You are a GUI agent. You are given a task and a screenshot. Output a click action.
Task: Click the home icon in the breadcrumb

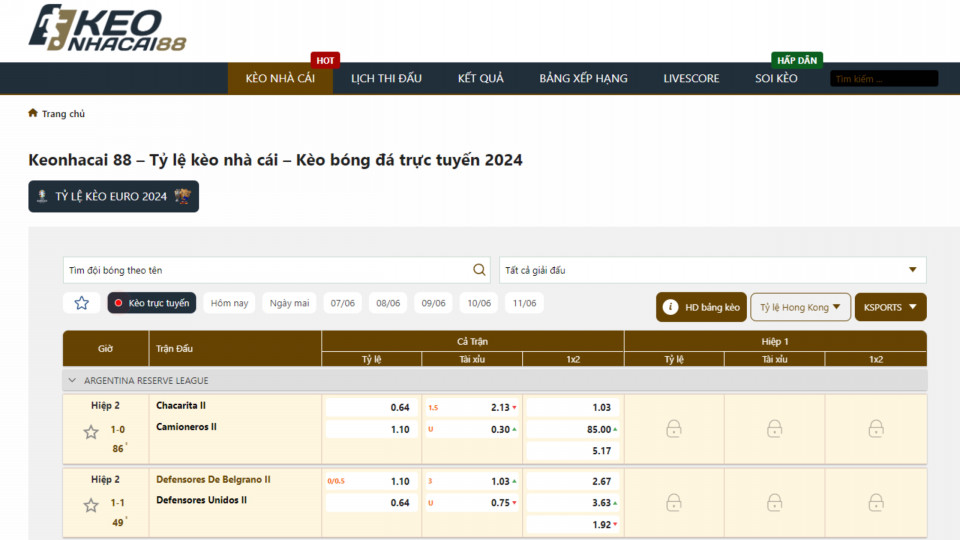33,114
